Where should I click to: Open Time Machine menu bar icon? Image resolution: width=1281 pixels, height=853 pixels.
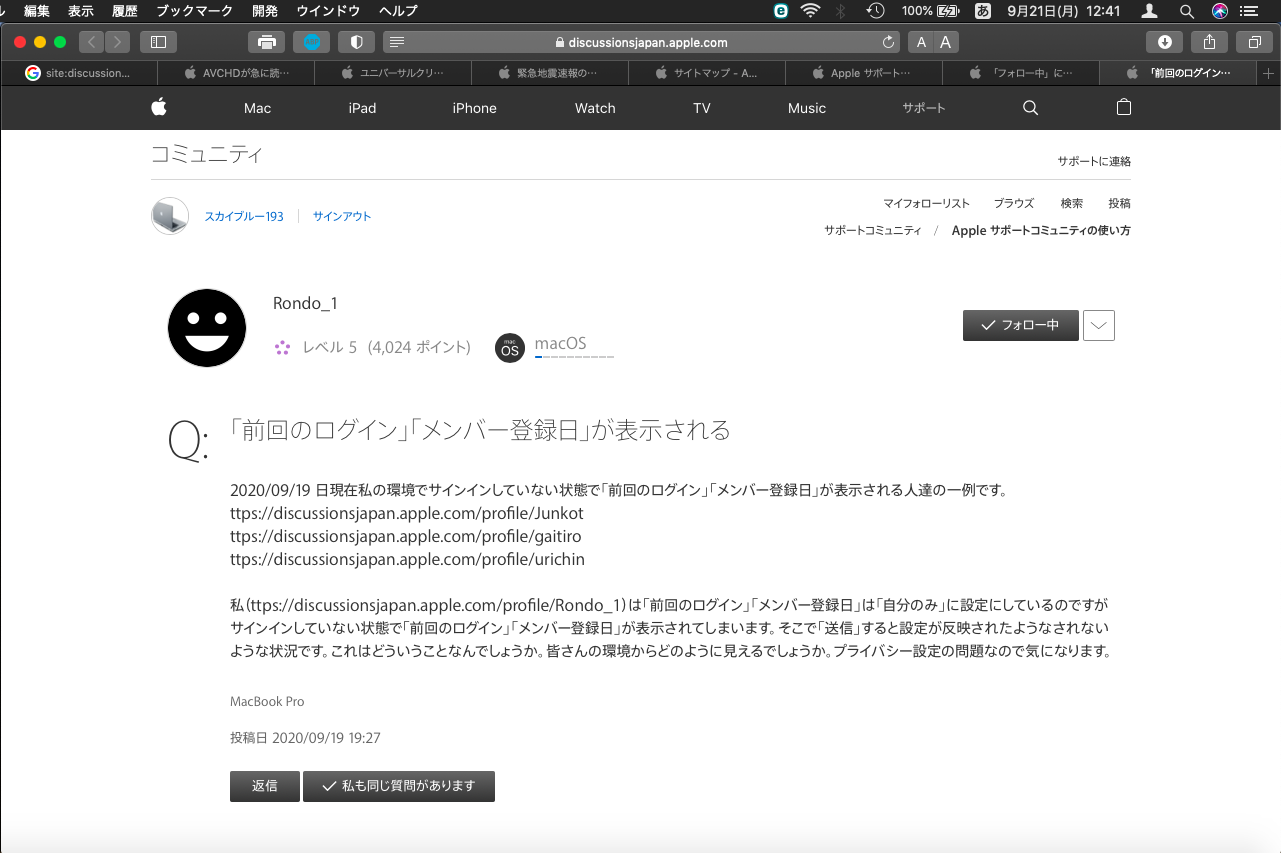[x=875, y=11]
